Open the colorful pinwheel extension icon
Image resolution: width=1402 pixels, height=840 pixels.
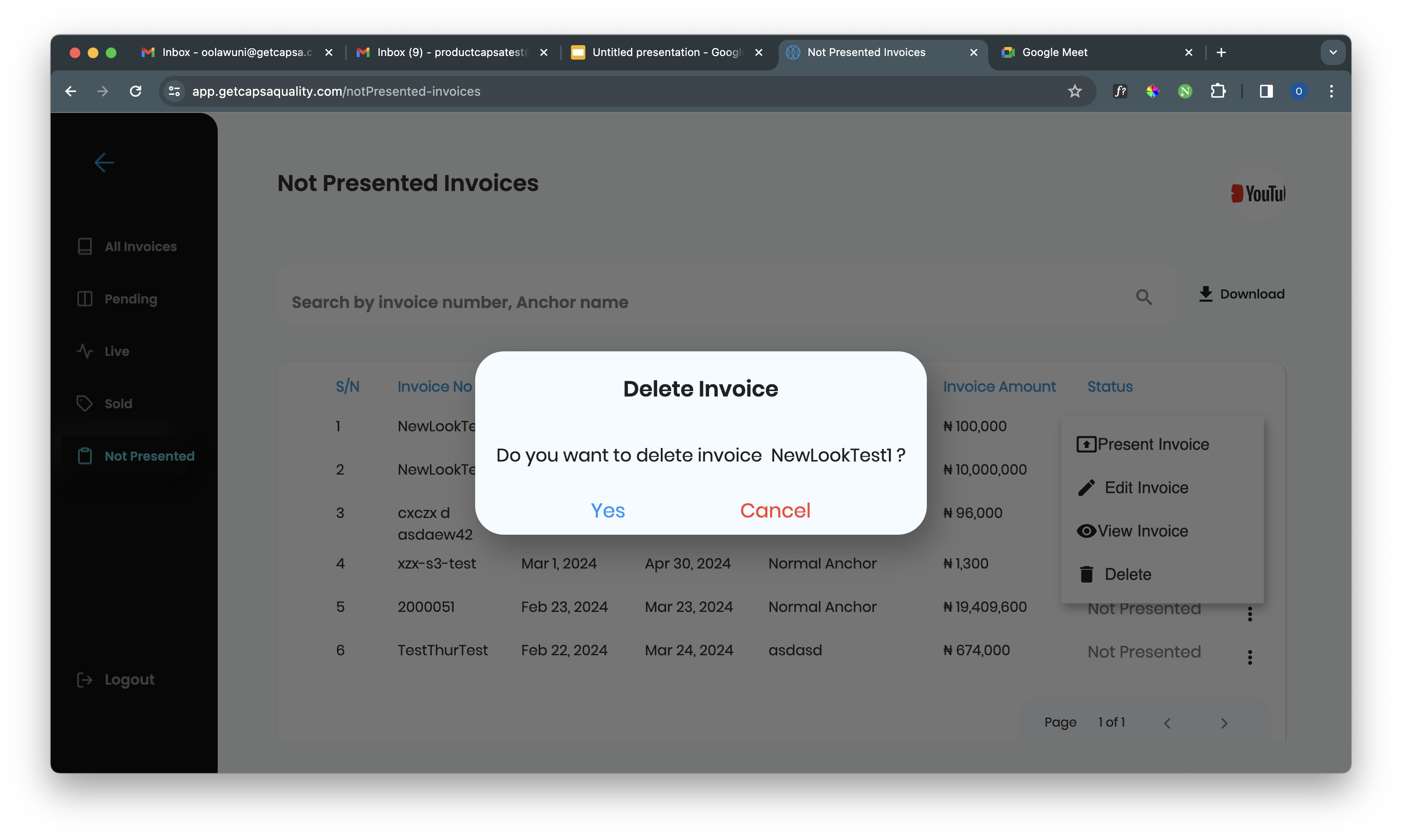tap(1152, 91)
